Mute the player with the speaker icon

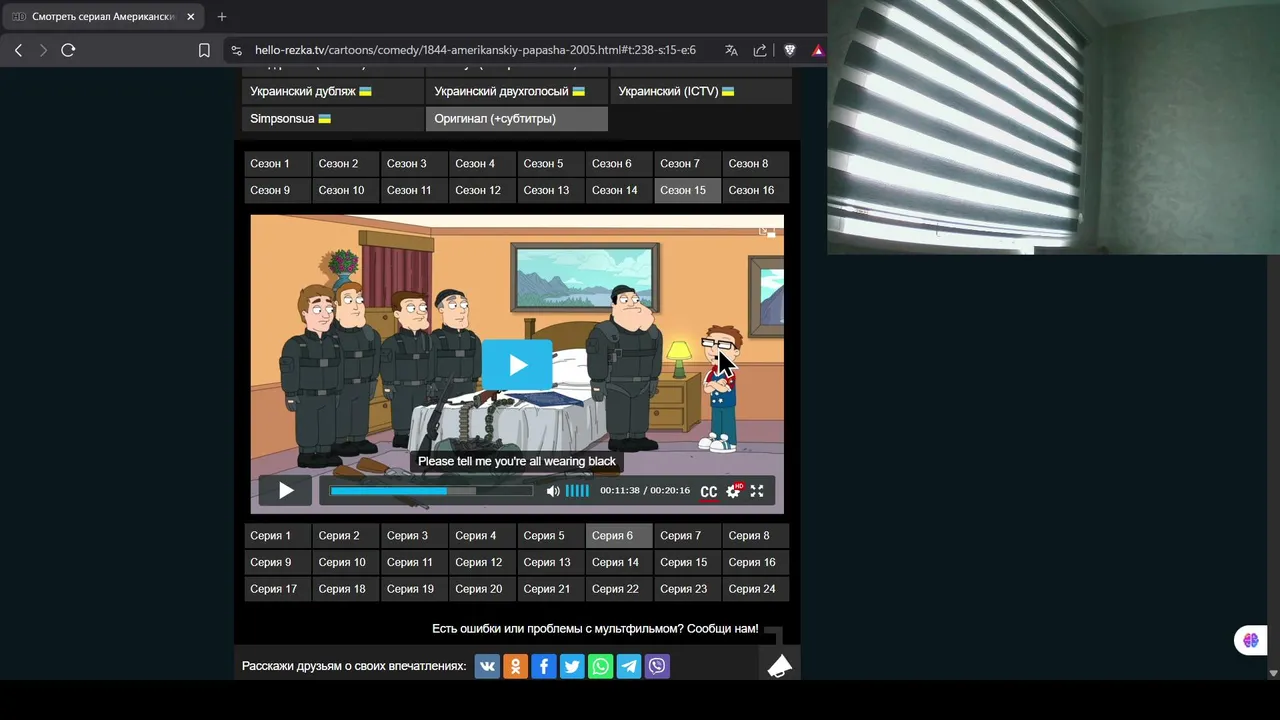pos(552,491)
